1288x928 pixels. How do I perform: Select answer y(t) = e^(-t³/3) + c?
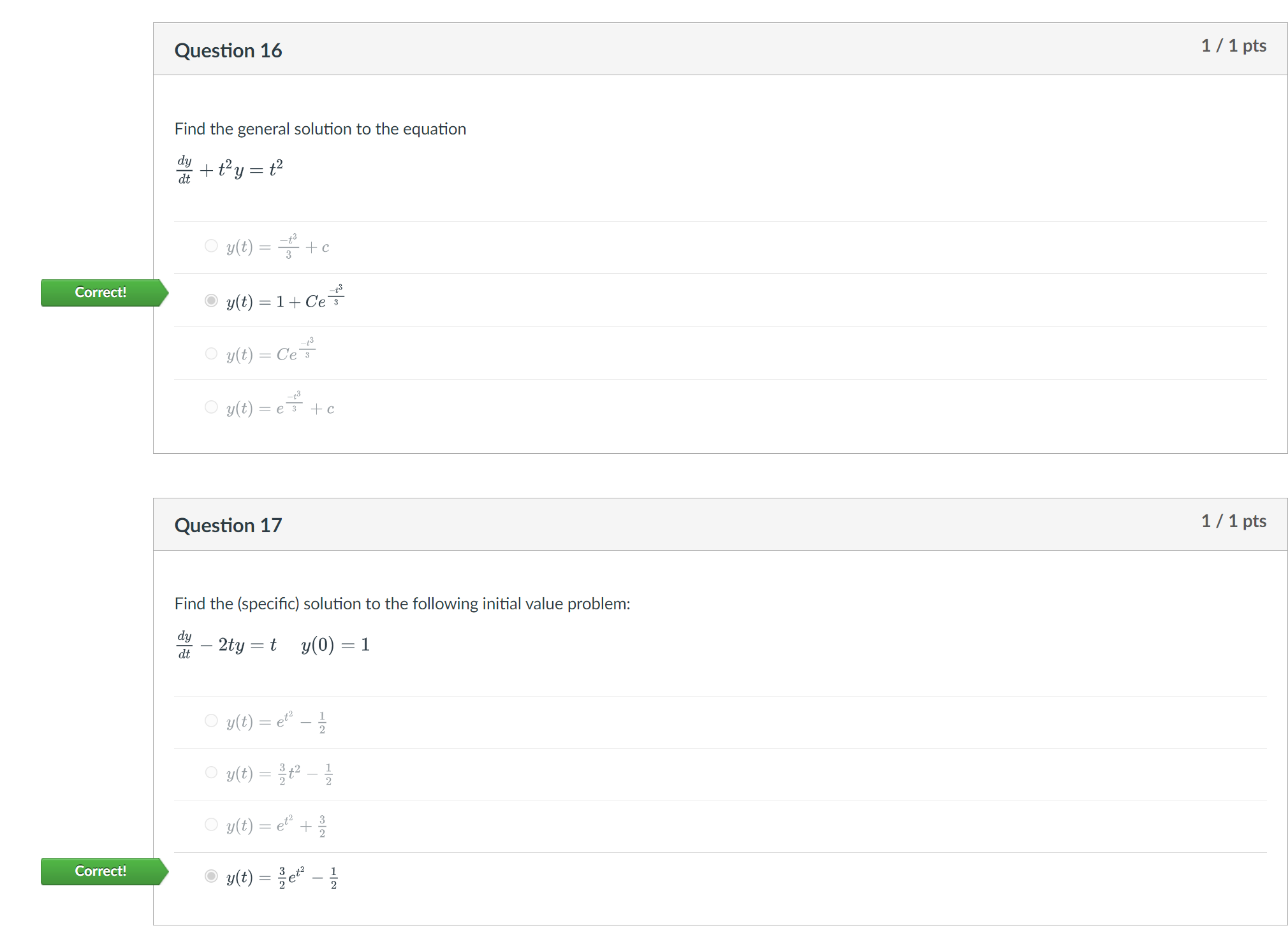(x=210, y=407)
